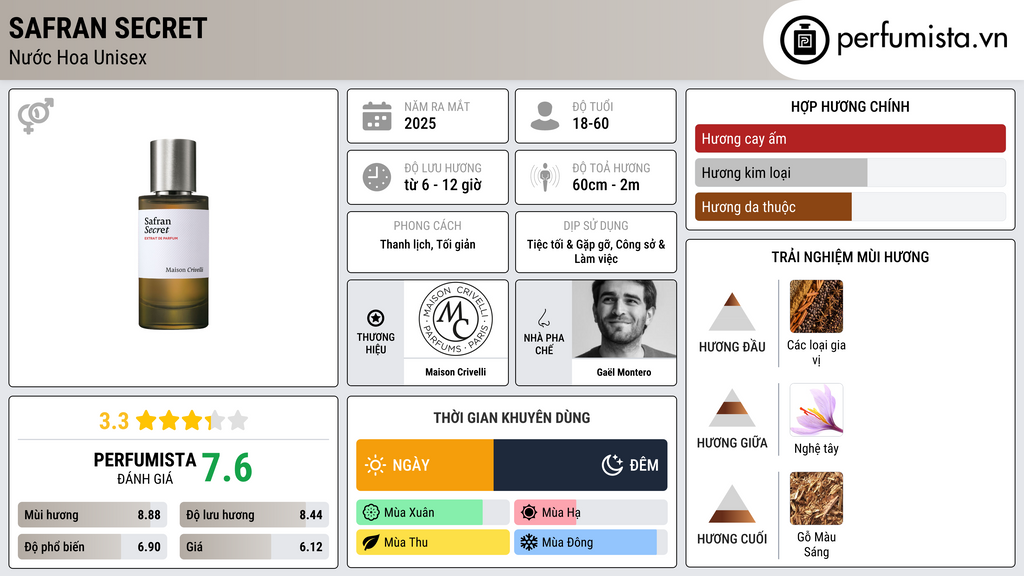1024x576 pixels.
Task: Select the dark Đêm segment
Action: tap(581, 465)
